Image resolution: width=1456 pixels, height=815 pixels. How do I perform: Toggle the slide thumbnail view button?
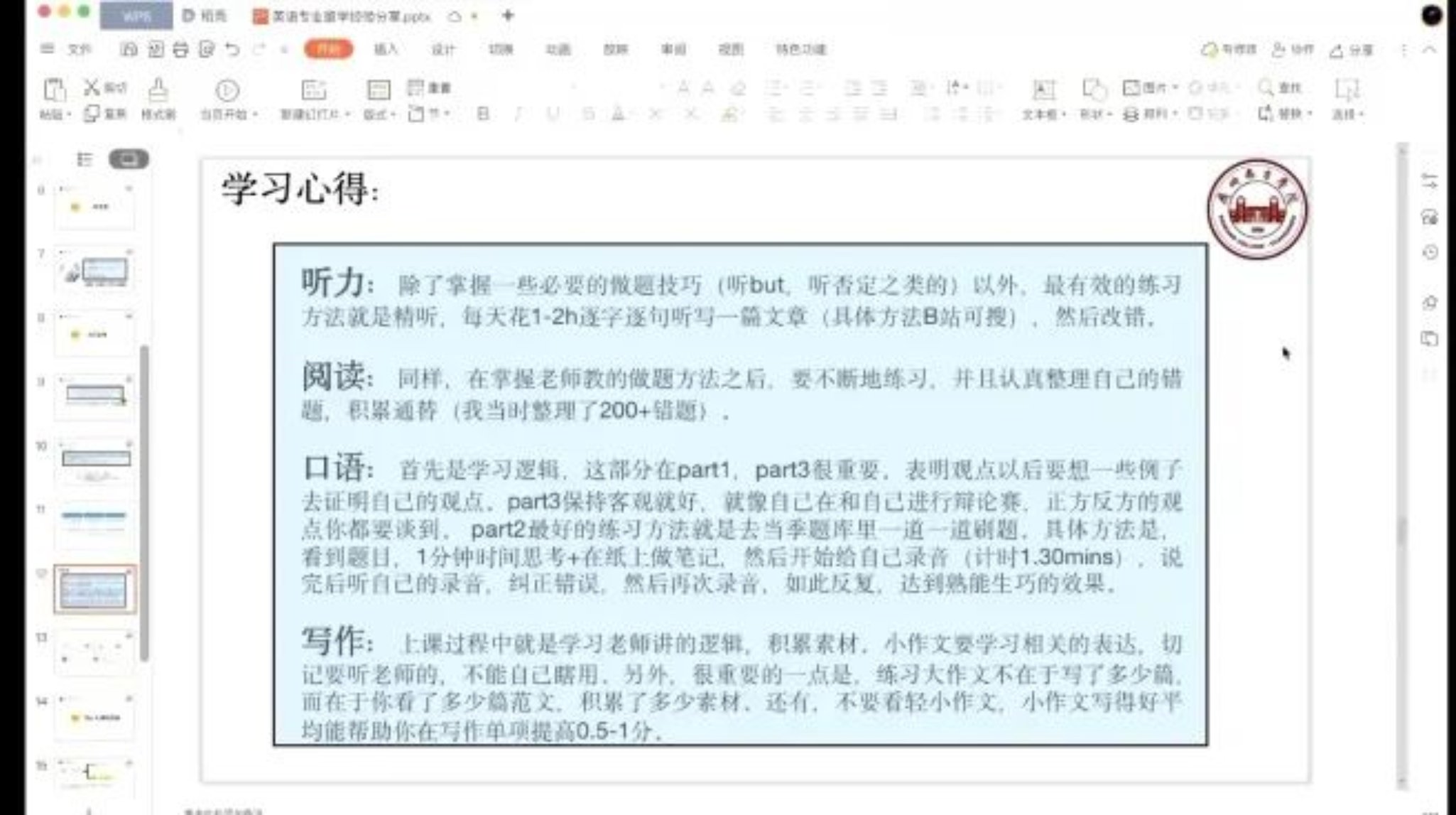click(129, 159)
